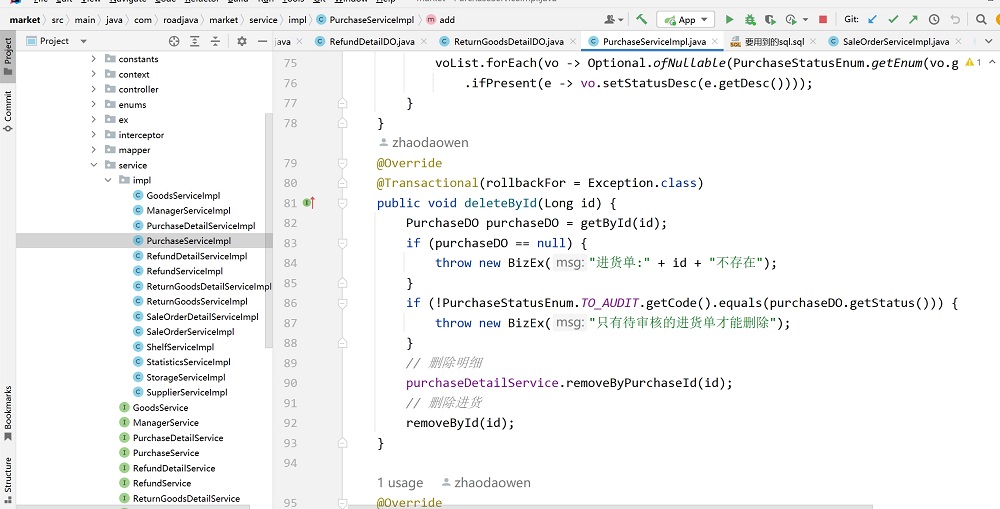Run App with coverage
The height and width of the screenshot is (509, 1000).
point(770,20)
